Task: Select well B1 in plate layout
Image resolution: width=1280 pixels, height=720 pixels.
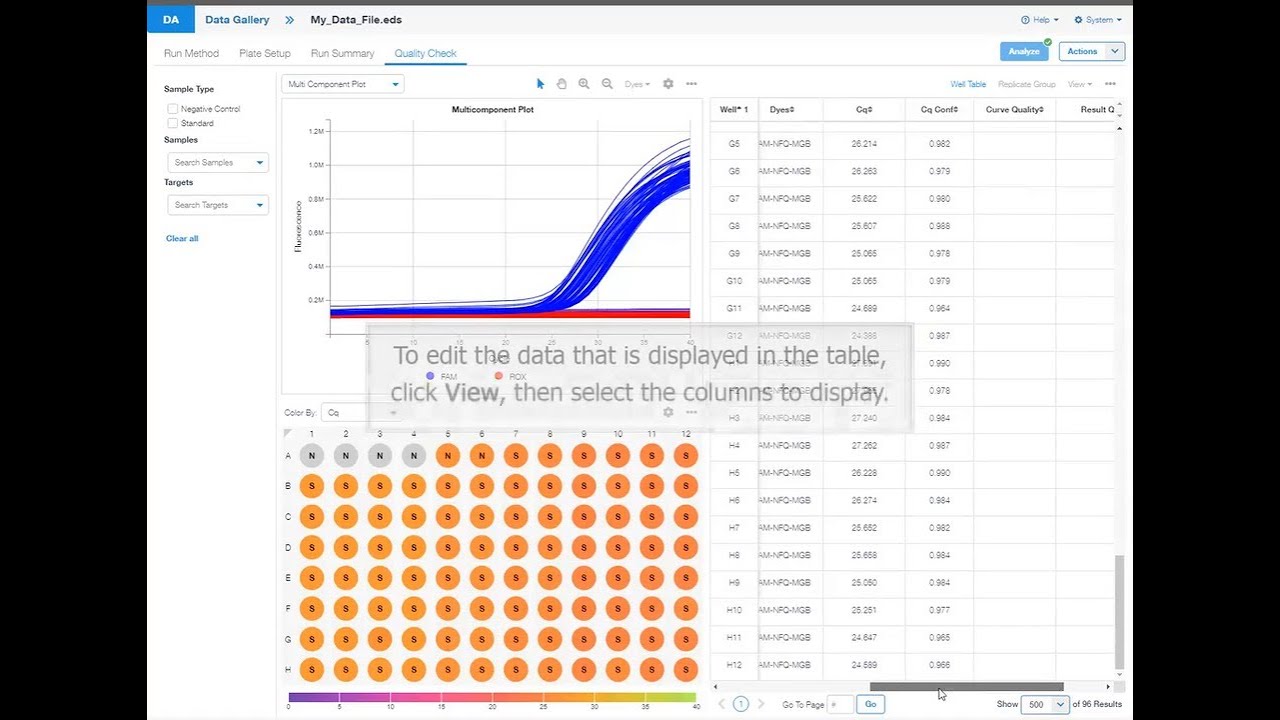Action: click(x=312, y=487)
